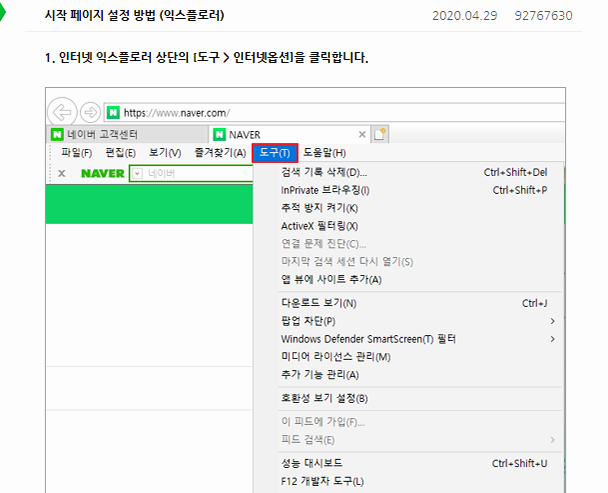Click the 2020.04.29 date text

pos(465,16)
